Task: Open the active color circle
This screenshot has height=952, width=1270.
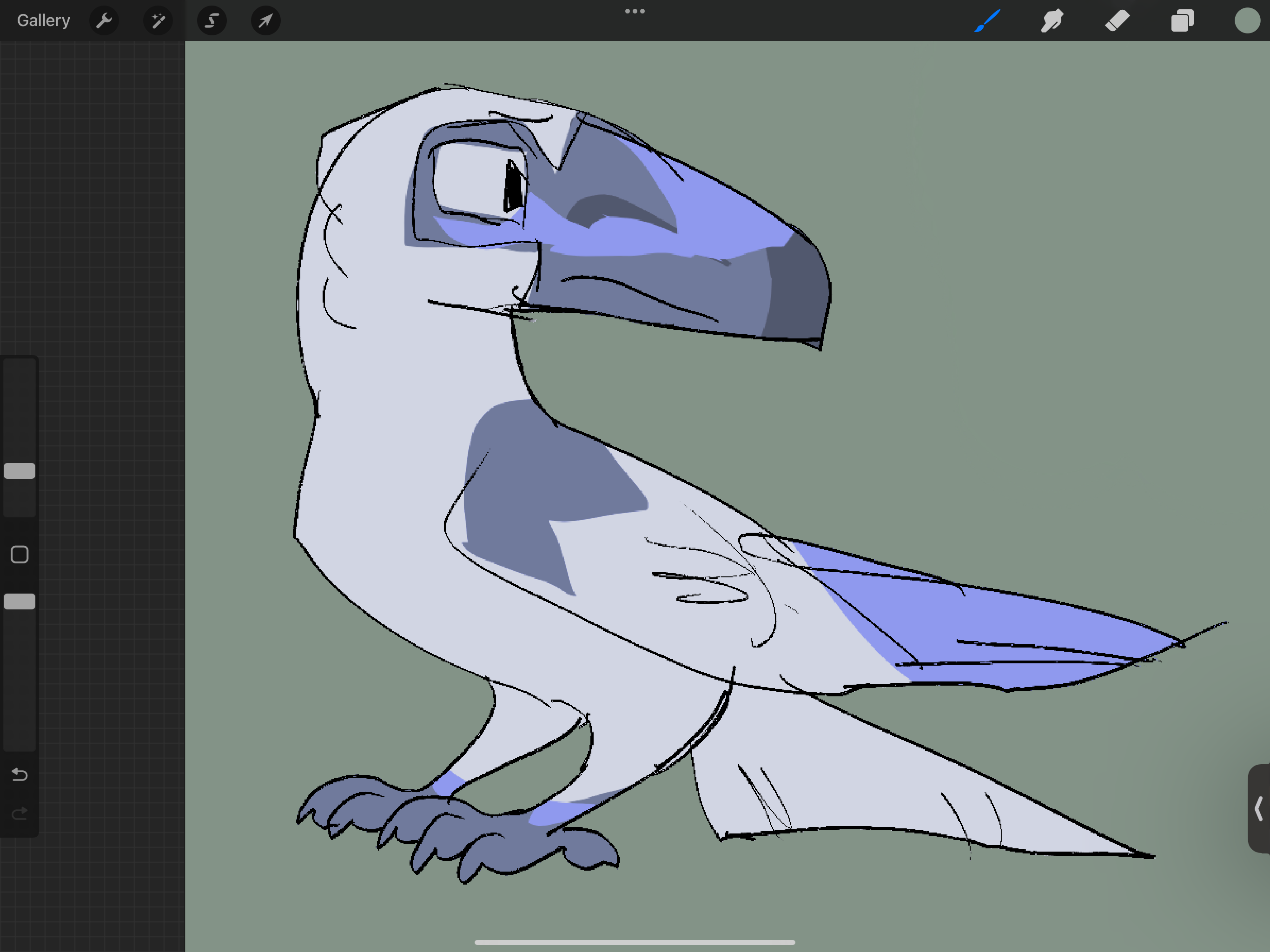Action: [x=1247, y=20]
